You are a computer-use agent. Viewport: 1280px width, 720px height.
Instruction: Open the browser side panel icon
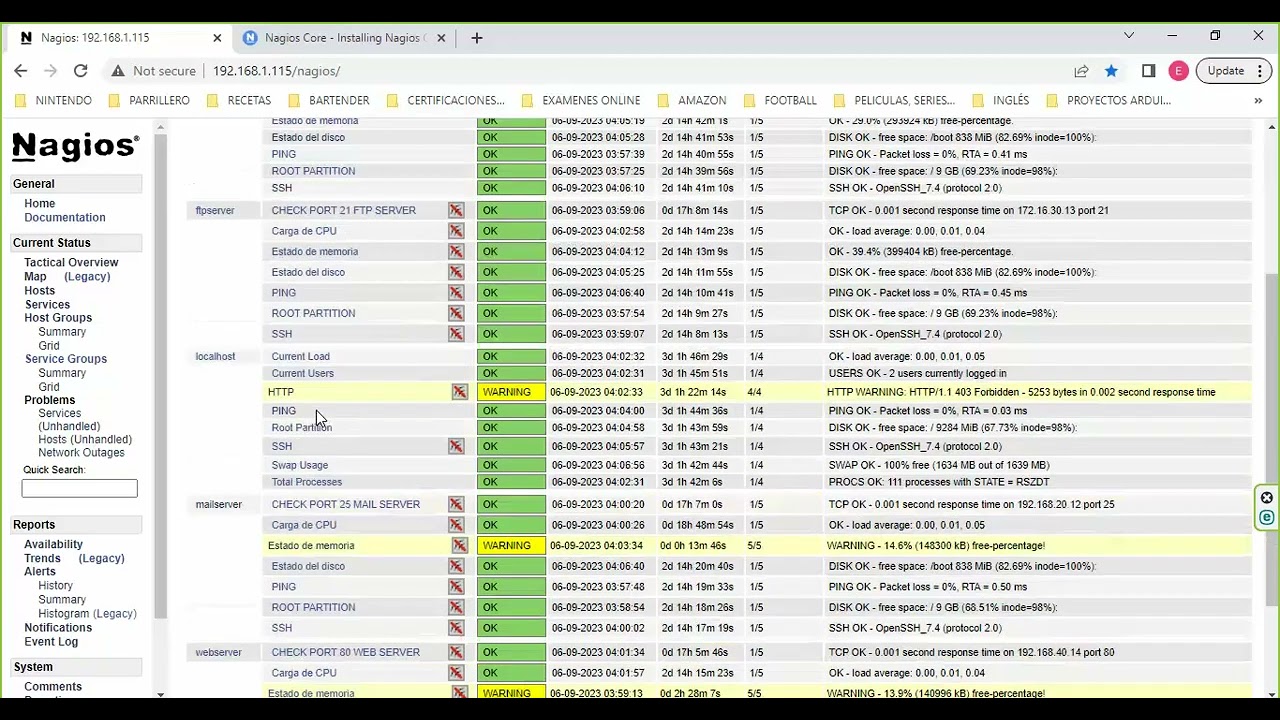pos(1148,71)
